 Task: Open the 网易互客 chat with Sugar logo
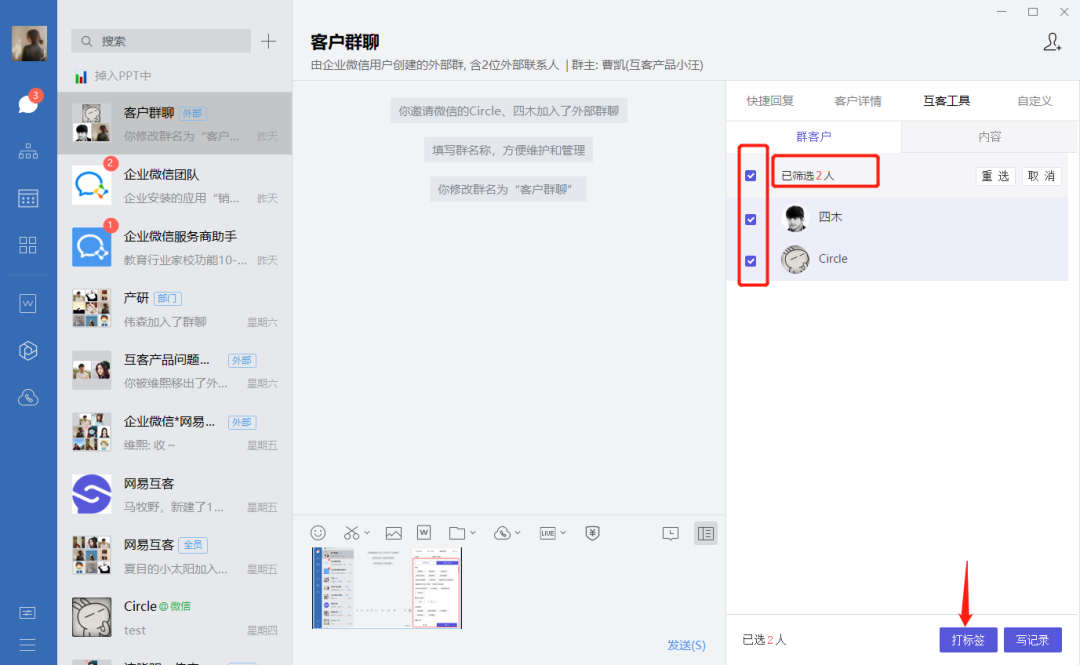[x=175, y=493]
